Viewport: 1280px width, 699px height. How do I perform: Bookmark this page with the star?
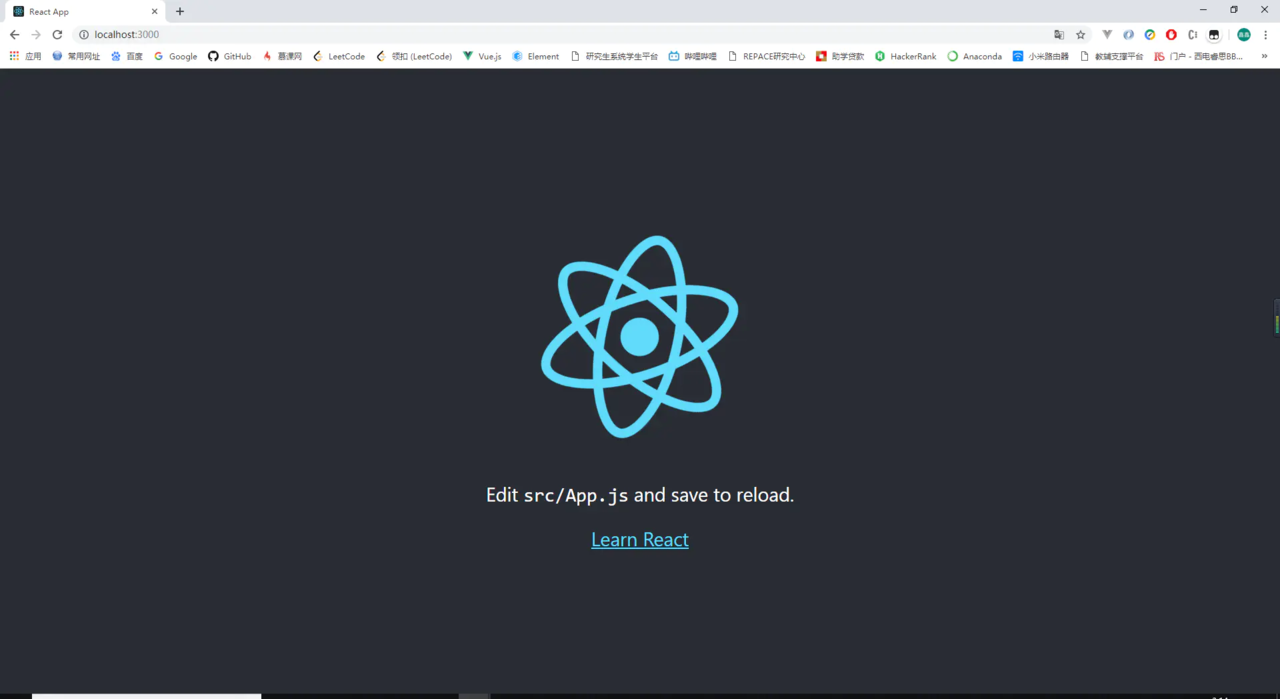[x=1080, y=34]
